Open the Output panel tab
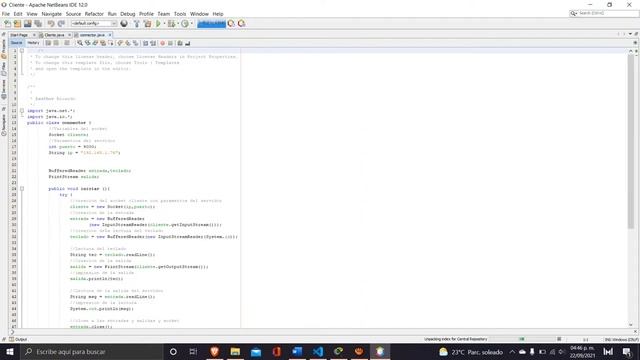This screenshot has height=360, width=640. [x=18, y=339]
